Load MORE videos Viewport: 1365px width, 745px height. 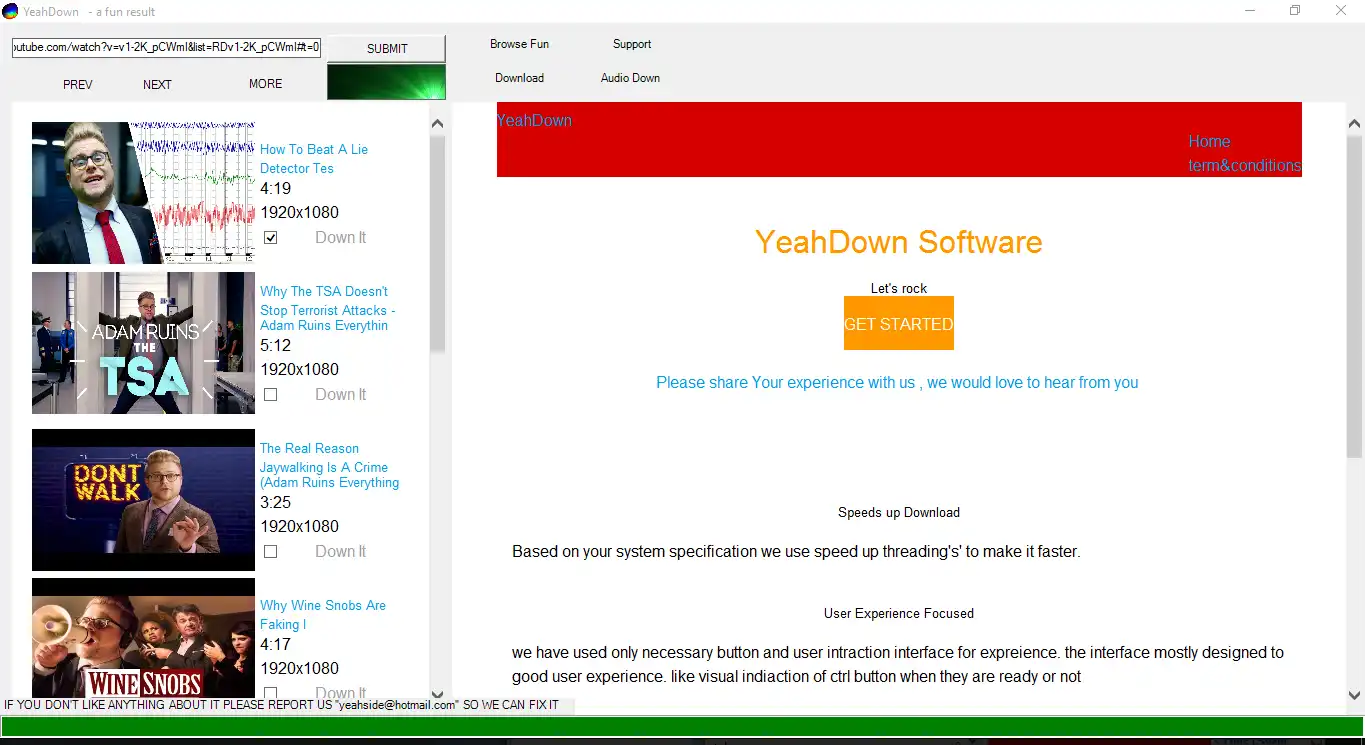coord(265,84)
